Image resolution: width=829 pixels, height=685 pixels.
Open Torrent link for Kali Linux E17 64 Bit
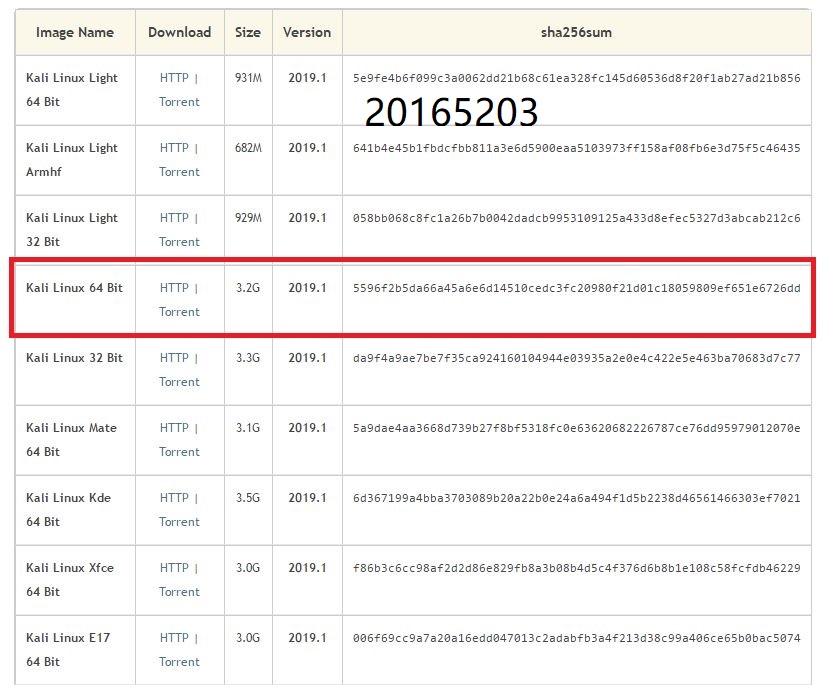point(179,662)
